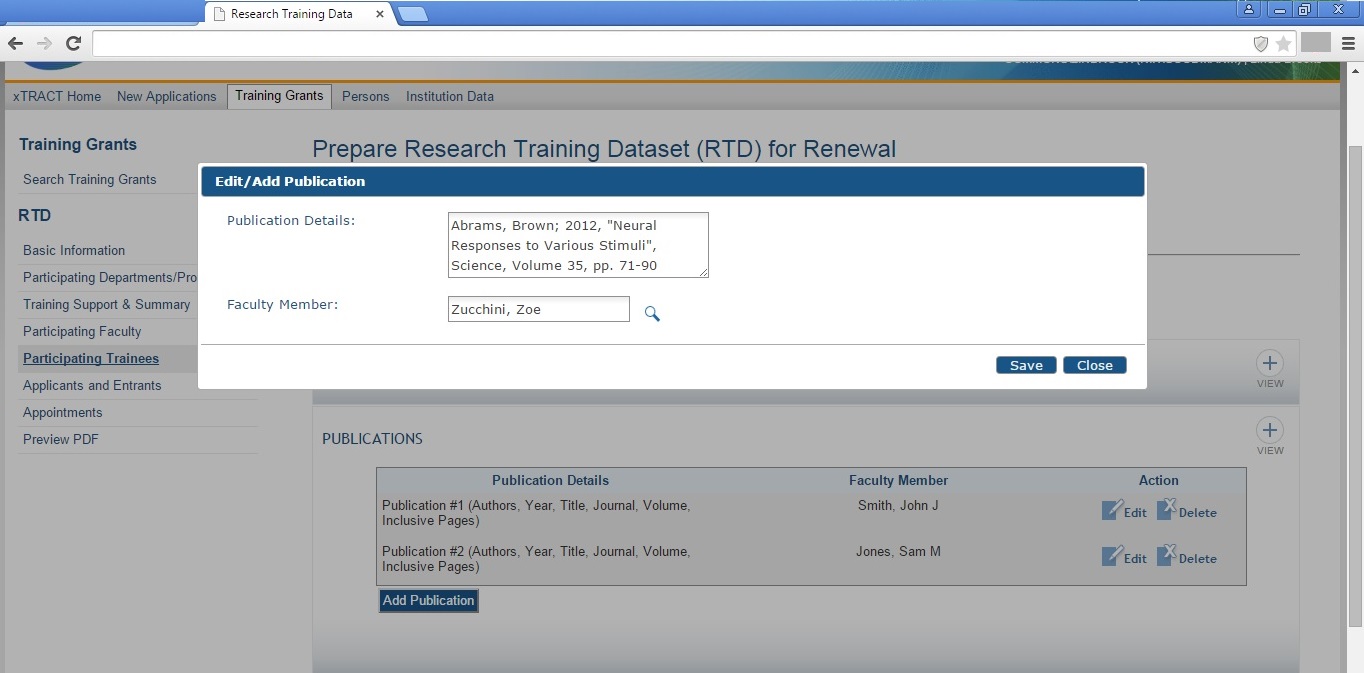Click the faculty member search magnifier icon
The height and width of the screenshot is (673, 1364).
click(x=652, y=314)
